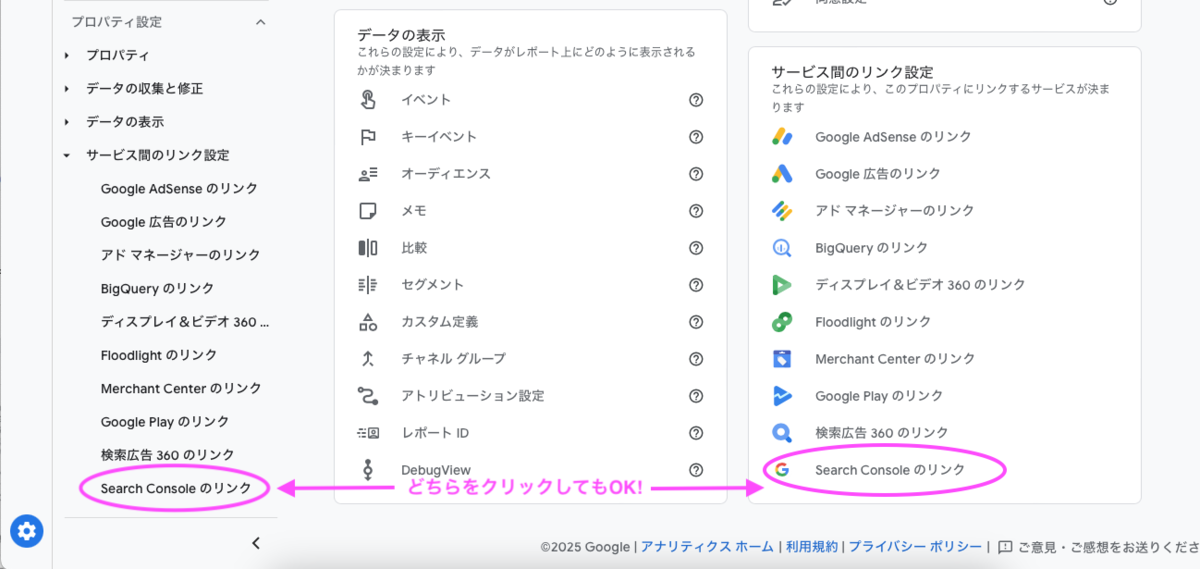Viewport: 1200px width, 569px height.
Task: Open Merchant Center のリンク in right card
Action: [x=895, y=359]
